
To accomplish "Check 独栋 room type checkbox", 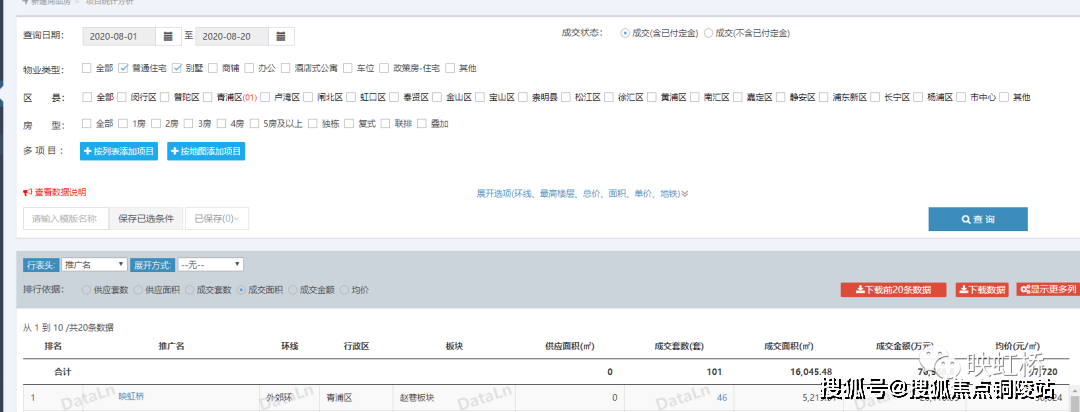I will tap(313, 124).
